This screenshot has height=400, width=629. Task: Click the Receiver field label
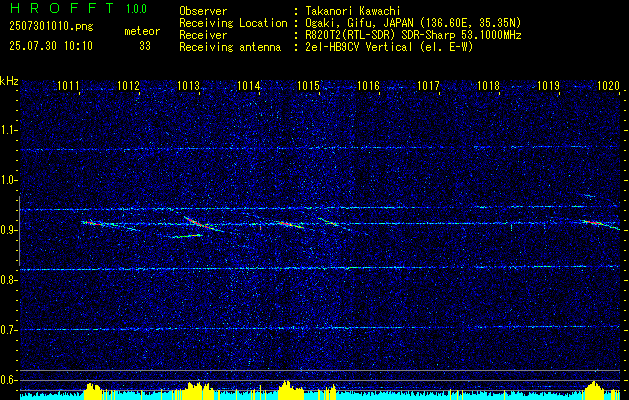[203, 35]
